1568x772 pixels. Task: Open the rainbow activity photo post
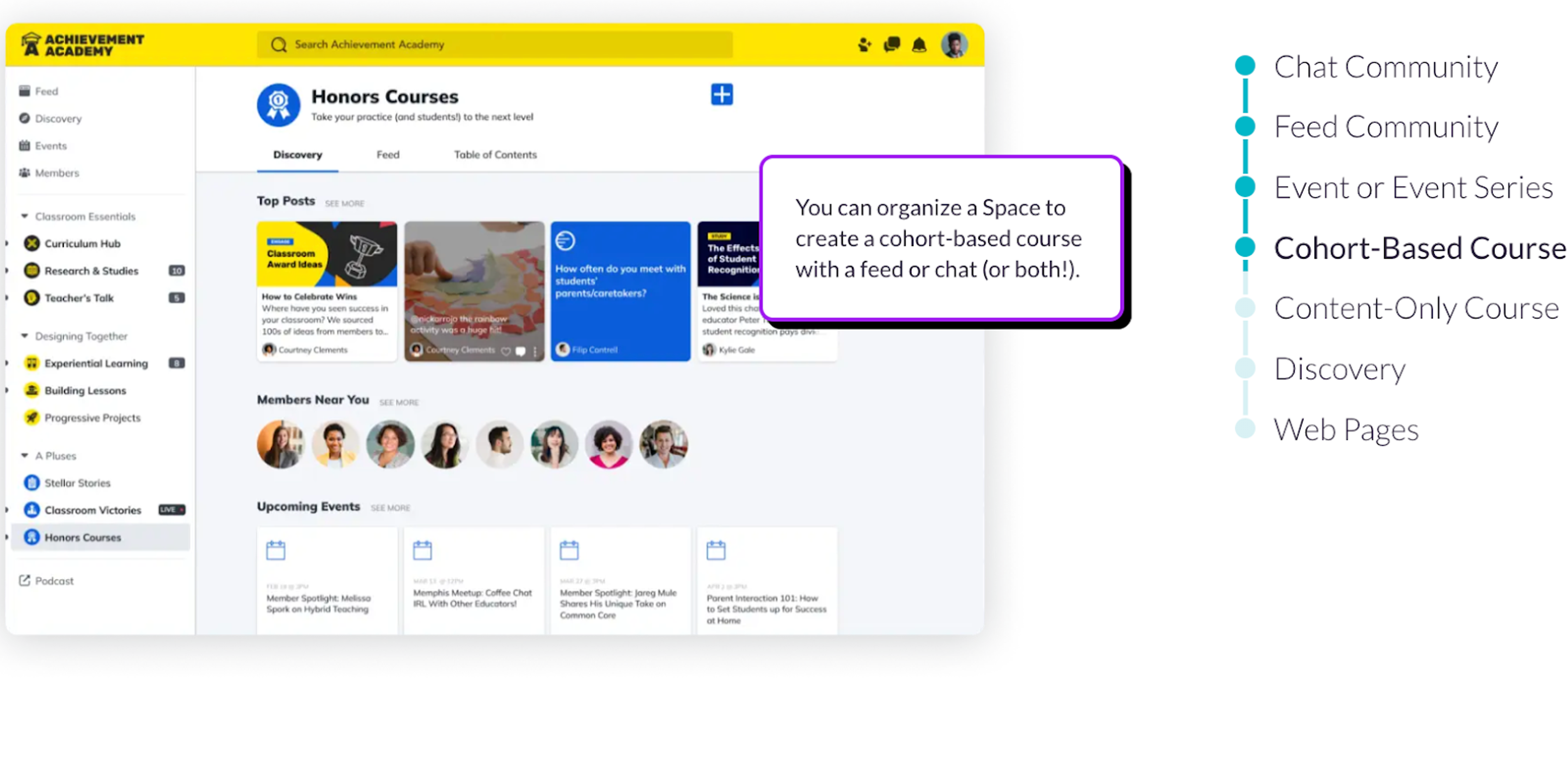[474, 291]
